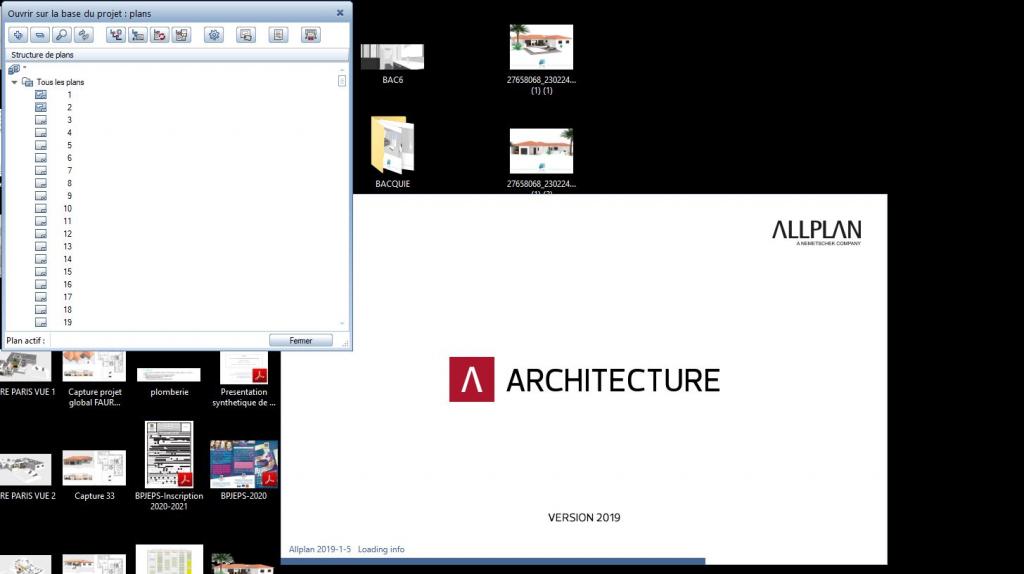Select plan number 16 in the tree

(67, 284)
